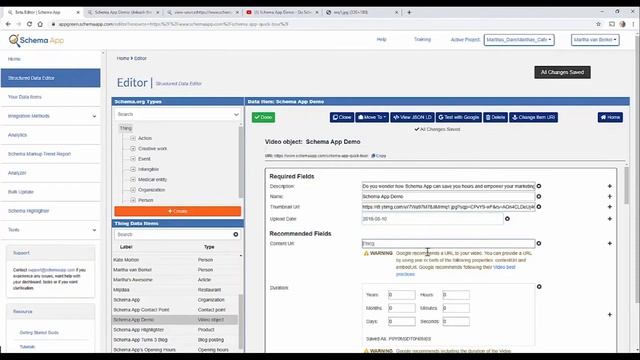Expand the Person type node

(133, 200)
